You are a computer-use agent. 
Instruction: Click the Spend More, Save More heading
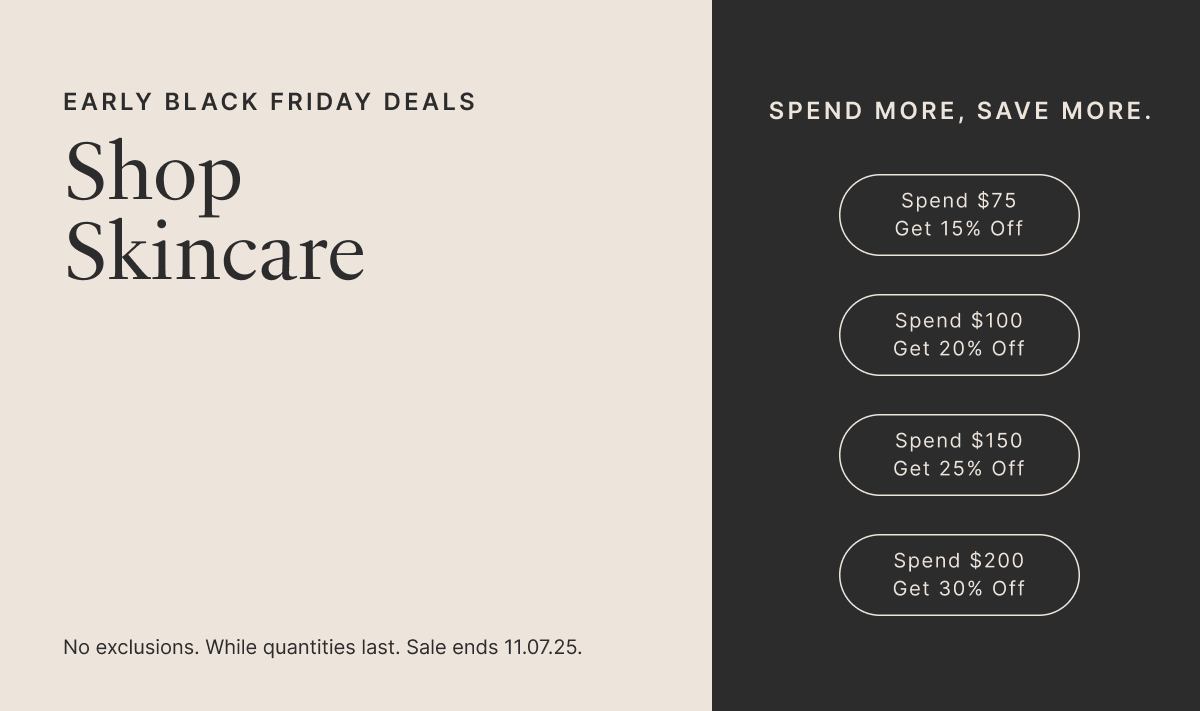(x=960, y=111)
